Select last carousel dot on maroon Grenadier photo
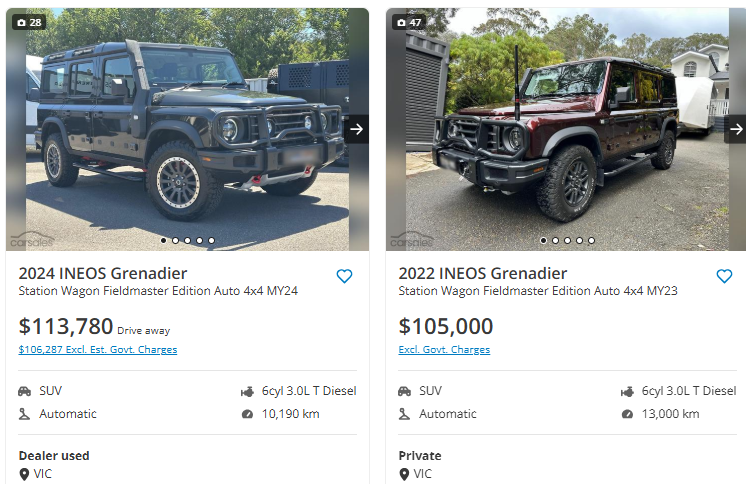 591,240
